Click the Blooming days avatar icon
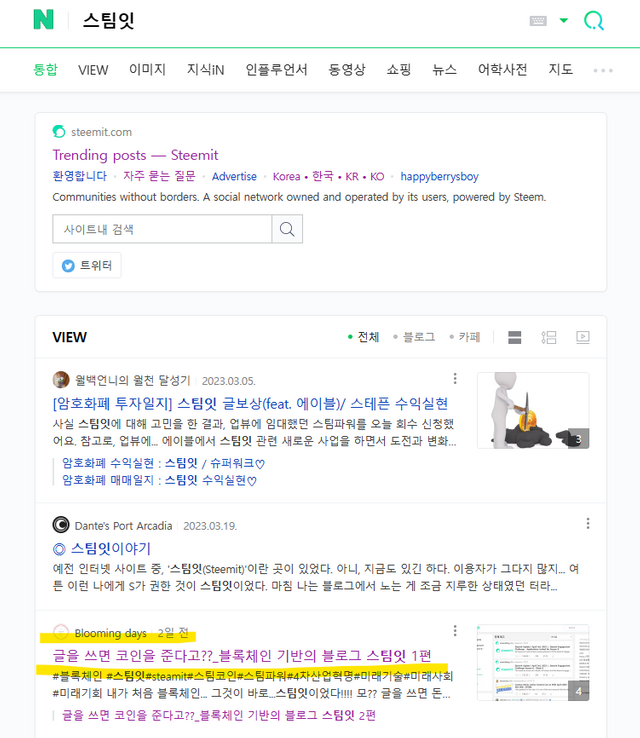The width and height of the screenshot is (640, 738). tap(61, 632)
